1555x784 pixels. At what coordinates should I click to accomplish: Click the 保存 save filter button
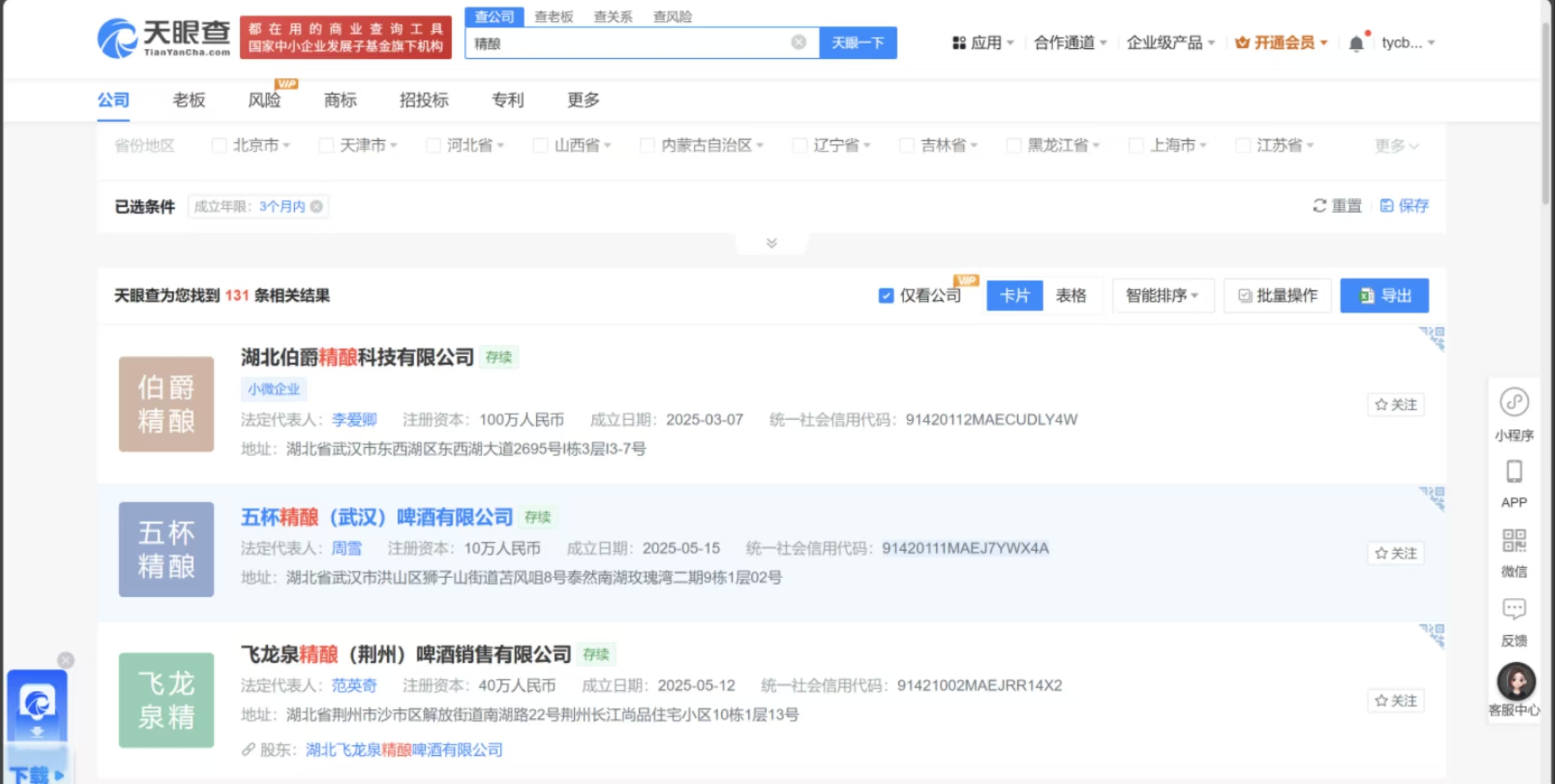coord(1404,206)
